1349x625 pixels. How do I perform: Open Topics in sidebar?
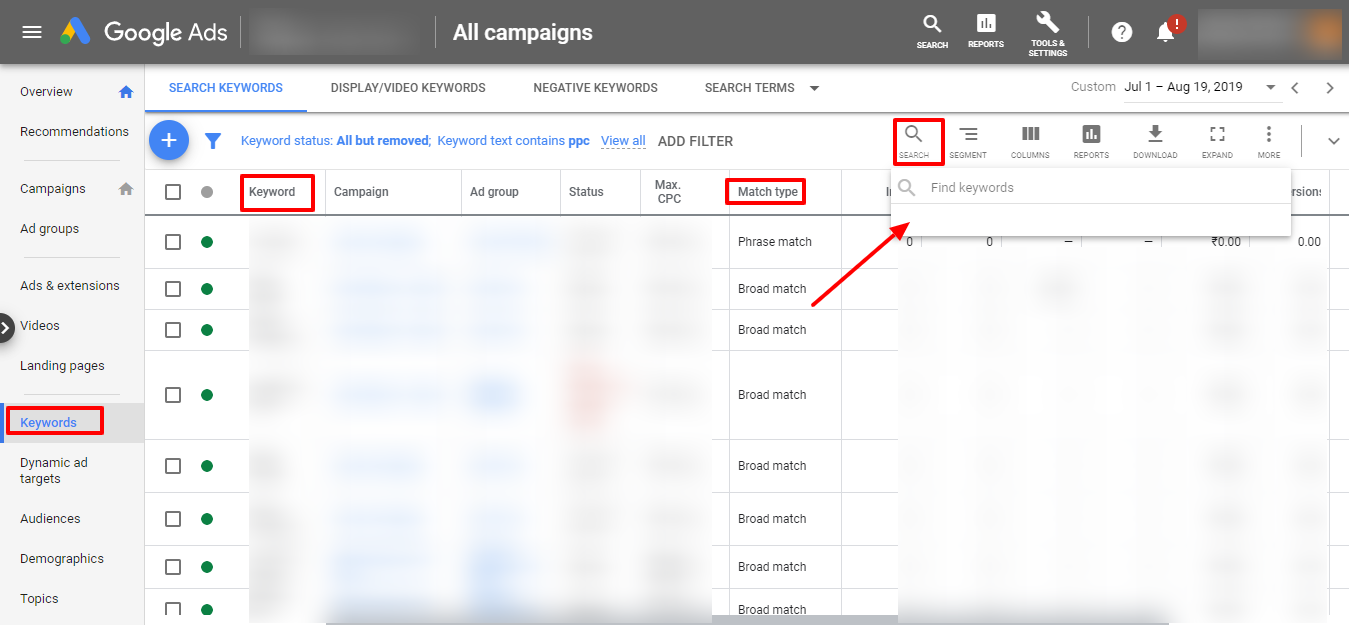point(39,599)
